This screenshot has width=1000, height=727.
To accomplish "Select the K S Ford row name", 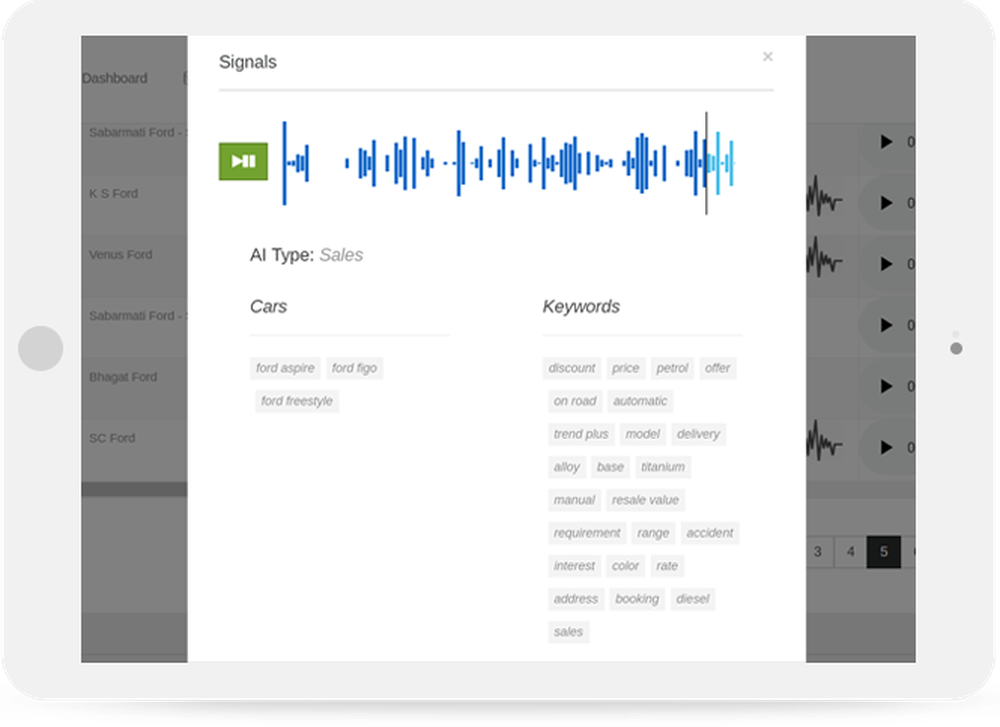I will click(x=114, y=194).
